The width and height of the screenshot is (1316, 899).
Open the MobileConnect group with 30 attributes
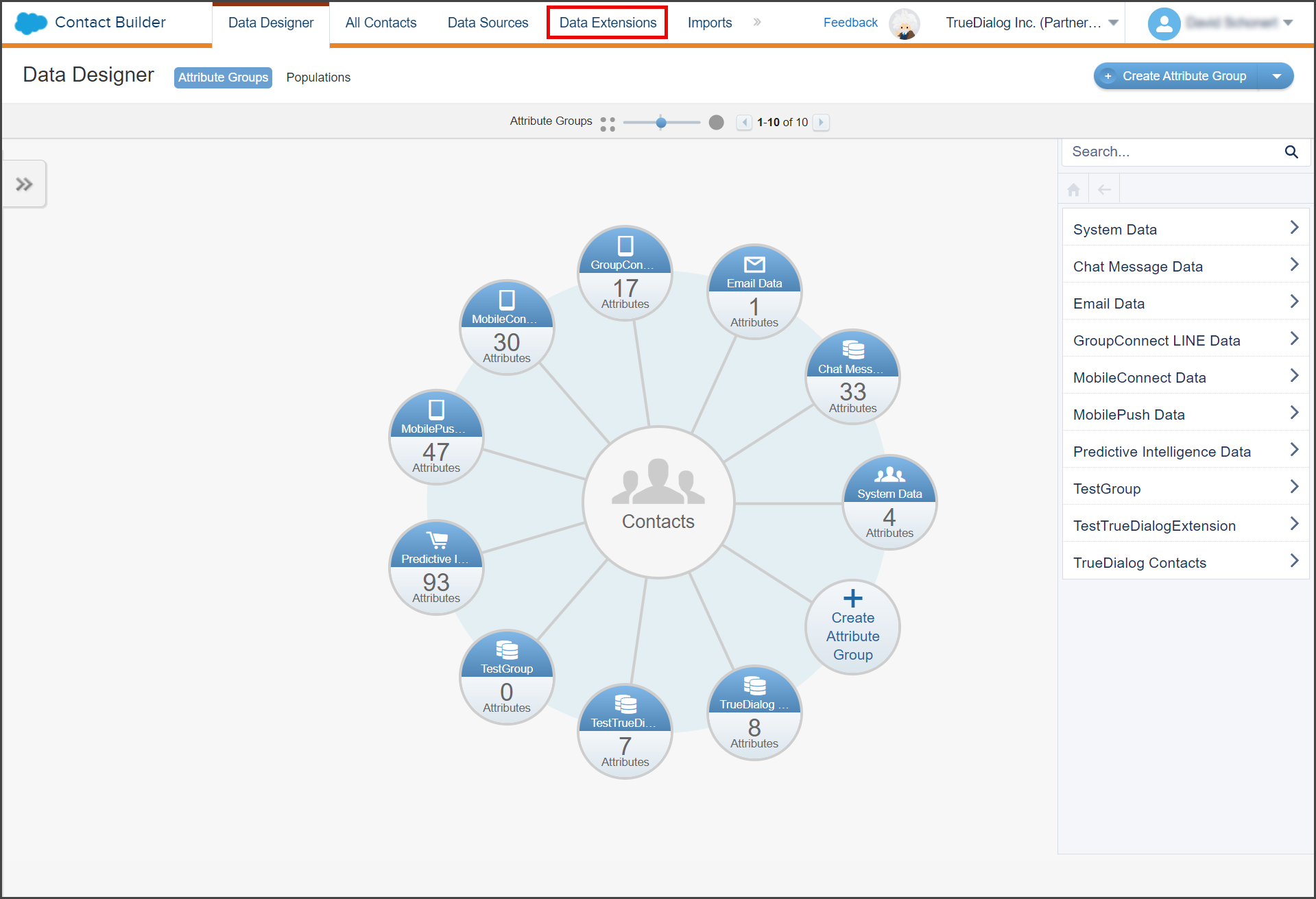pos(507,327)
